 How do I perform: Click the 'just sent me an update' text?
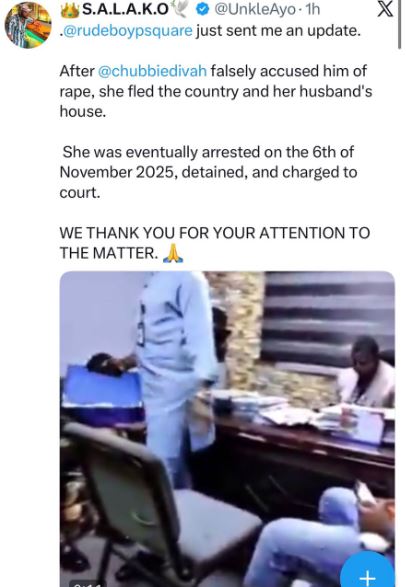278,31
